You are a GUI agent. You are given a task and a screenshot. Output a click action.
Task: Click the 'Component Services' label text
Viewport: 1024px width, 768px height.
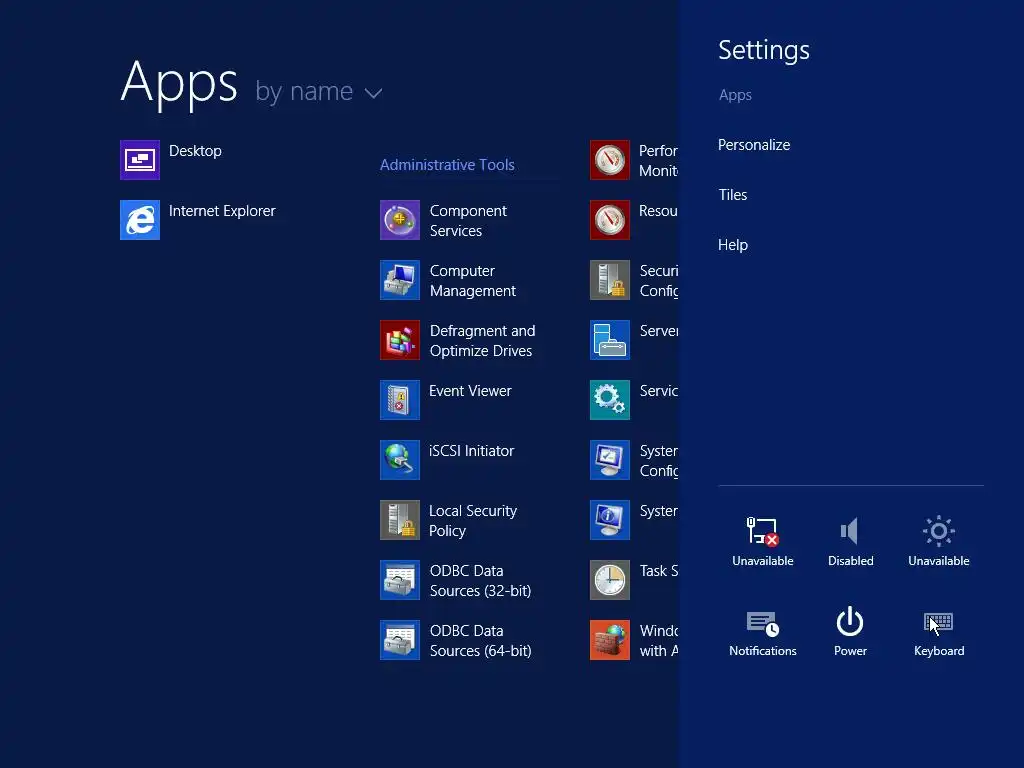(468, 221)
